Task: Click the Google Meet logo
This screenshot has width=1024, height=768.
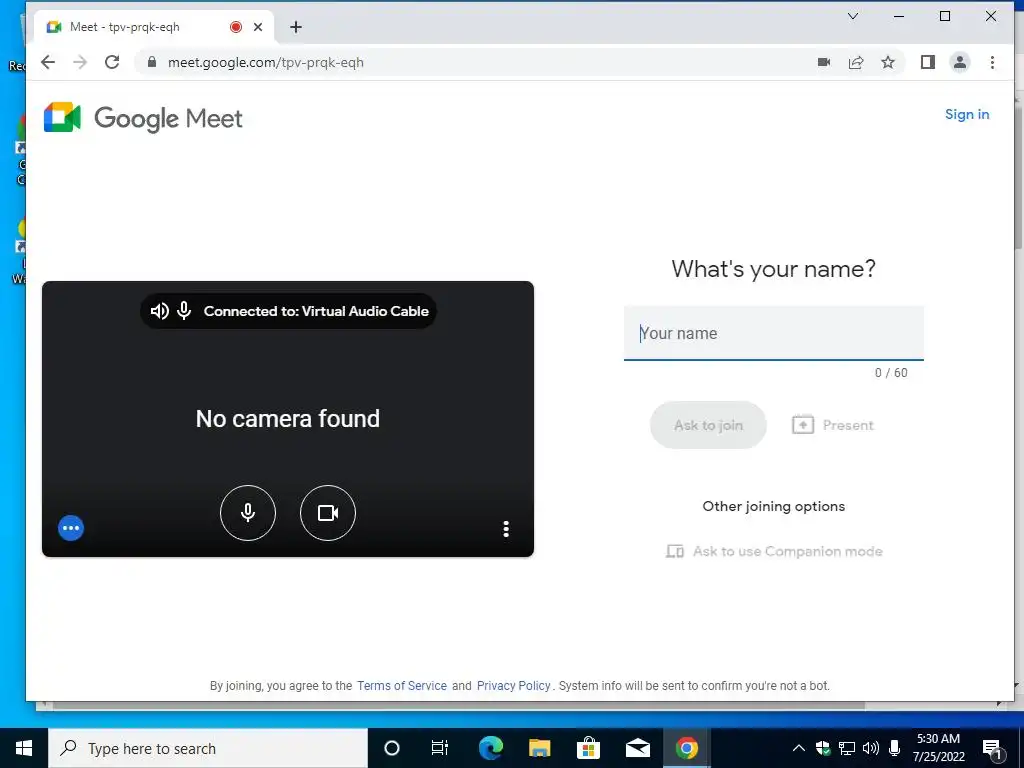Action: [x=143, y=118]
